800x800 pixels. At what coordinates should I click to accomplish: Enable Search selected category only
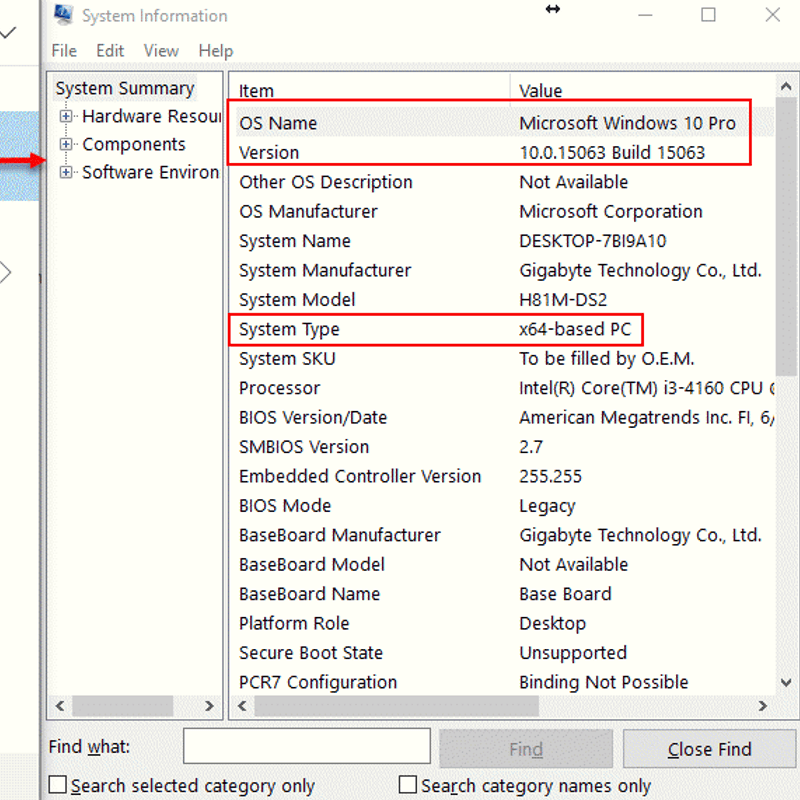tap(58, 784)
